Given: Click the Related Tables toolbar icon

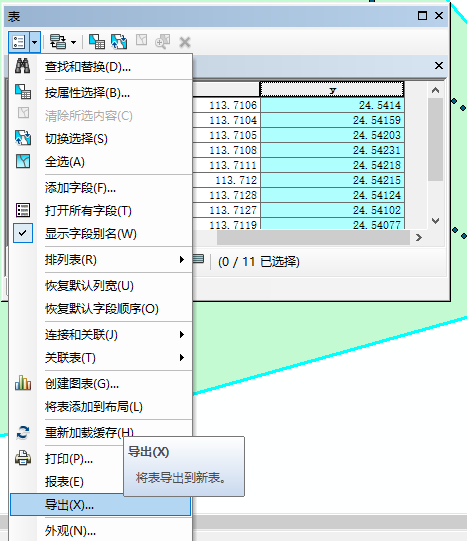Looking at the screenshot, I should click(x=58, y=42).
